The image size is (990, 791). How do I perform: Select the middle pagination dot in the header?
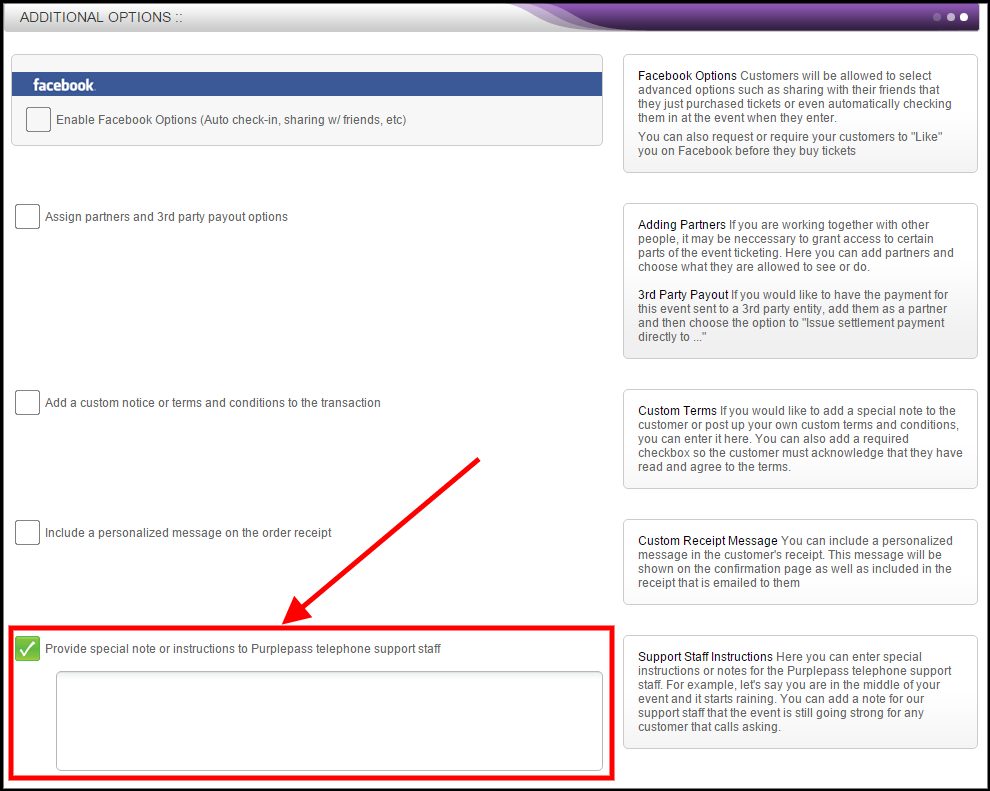950,17
